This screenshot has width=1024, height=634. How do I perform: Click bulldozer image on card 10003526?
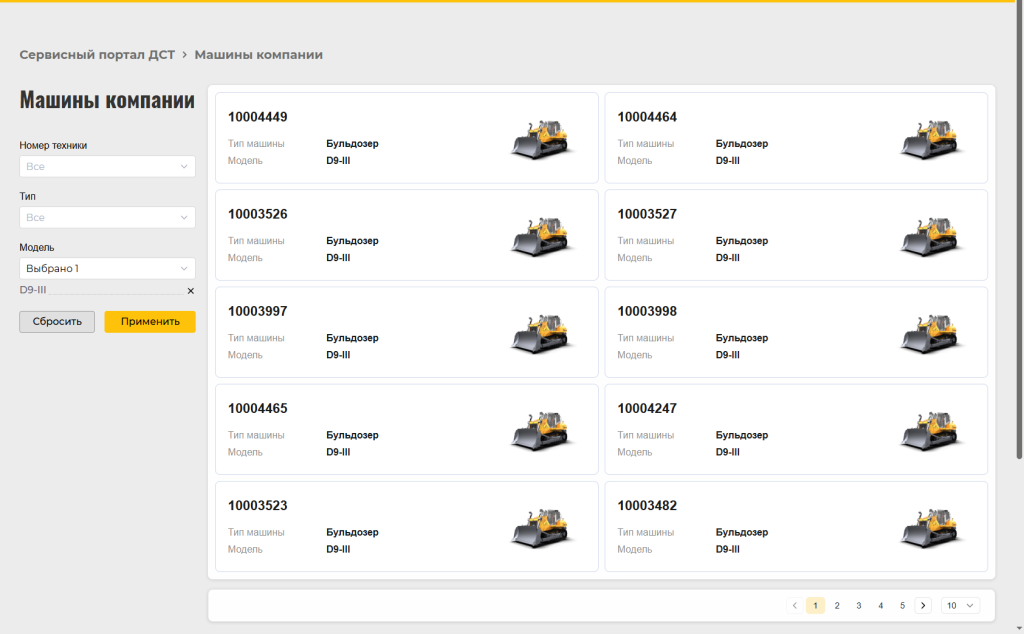pos(542,236)
